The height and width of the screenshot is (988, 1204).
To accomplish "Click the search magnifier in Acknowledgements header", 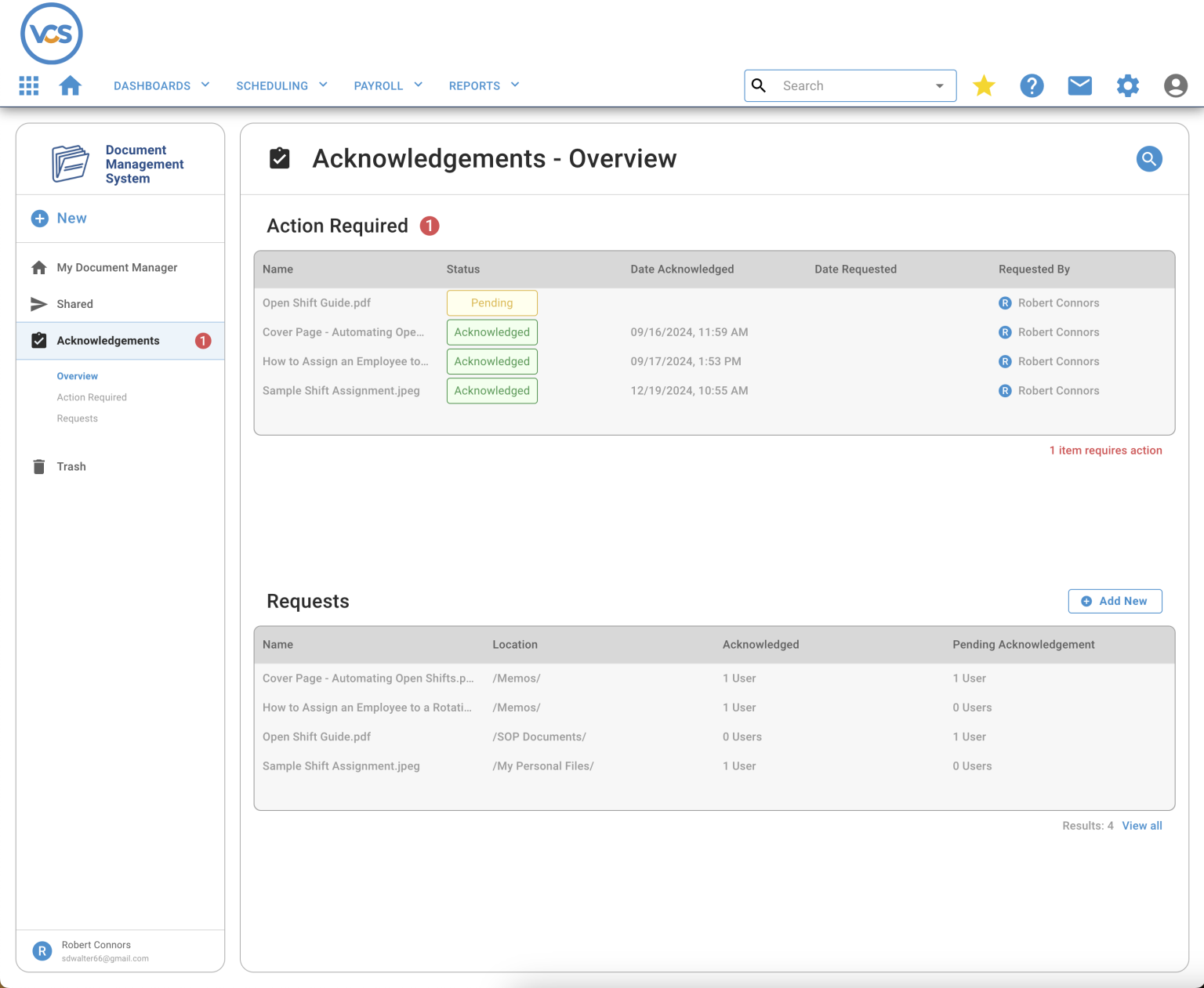I will tap(1149, 158).
